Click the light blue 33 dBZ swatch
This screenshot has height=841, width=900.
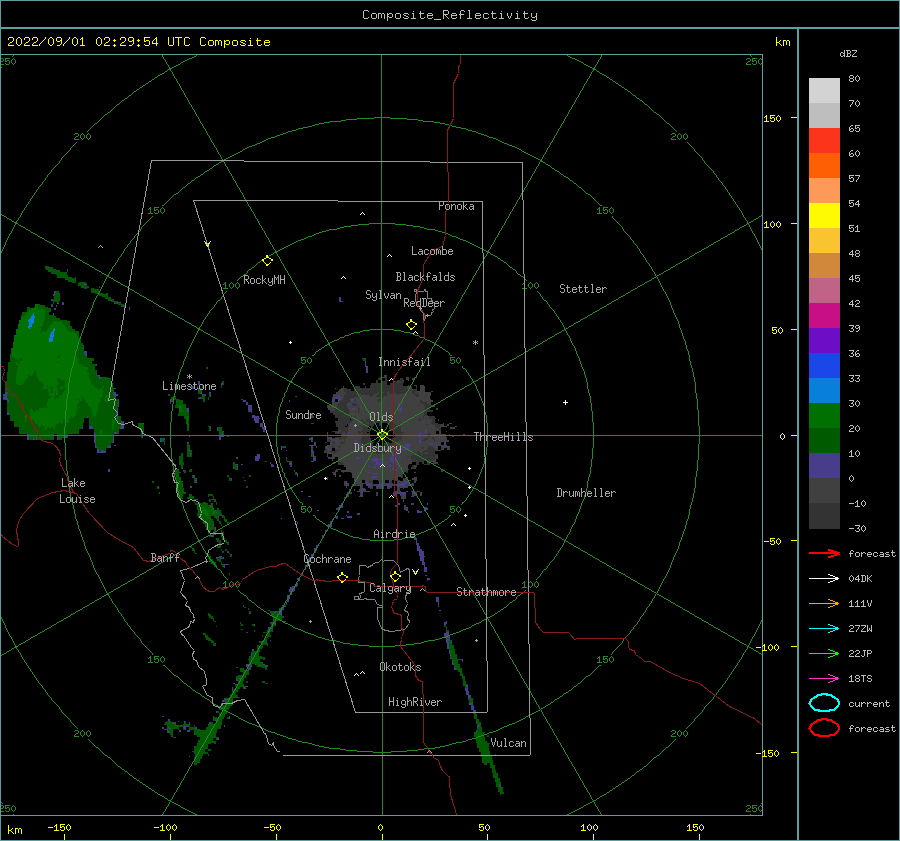tap(824, 390)
